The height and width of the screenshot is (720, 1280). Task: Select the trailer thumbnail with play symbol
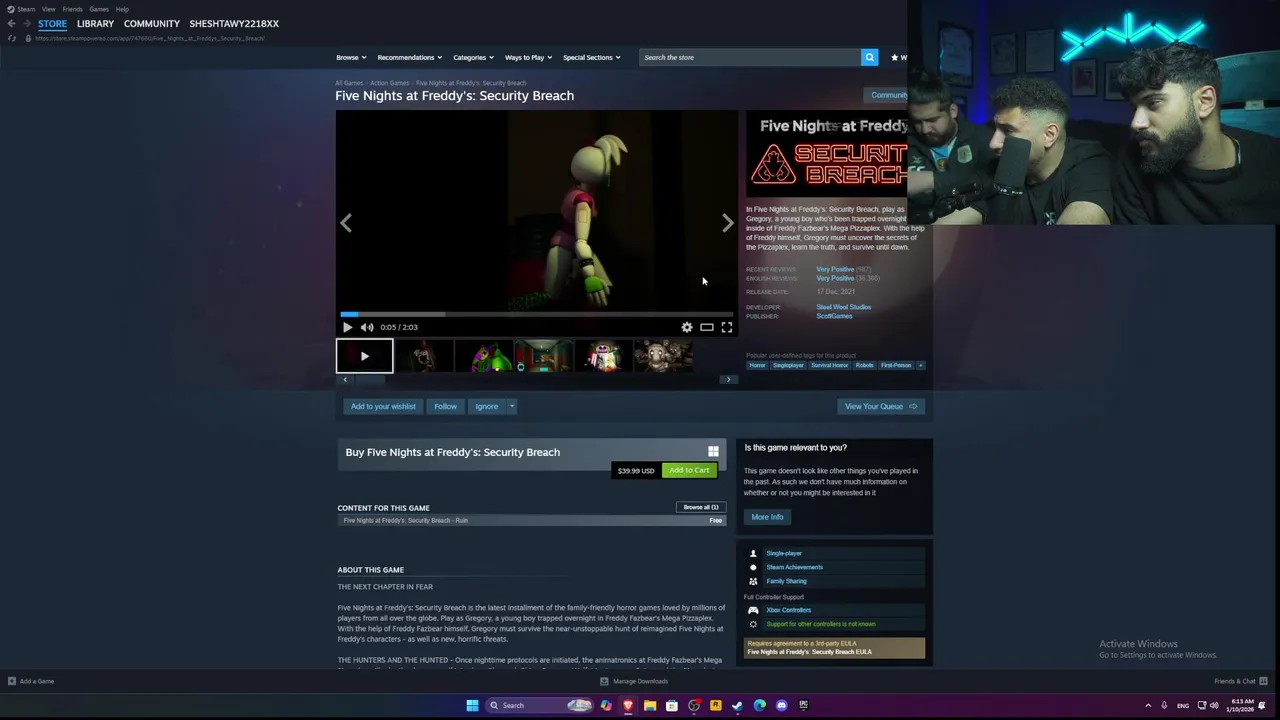click(364, 356)
